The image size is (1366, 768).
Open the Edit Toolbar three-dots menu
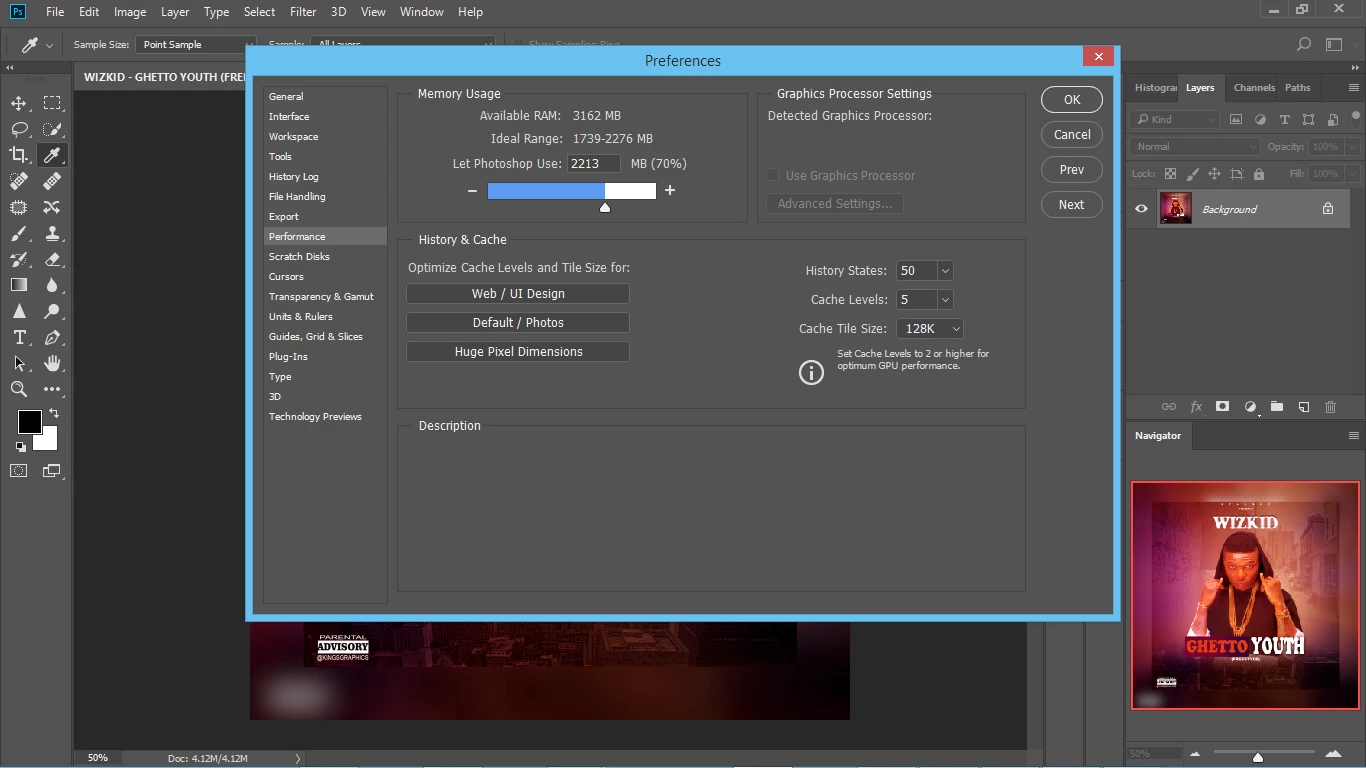(x=52, y=389)
